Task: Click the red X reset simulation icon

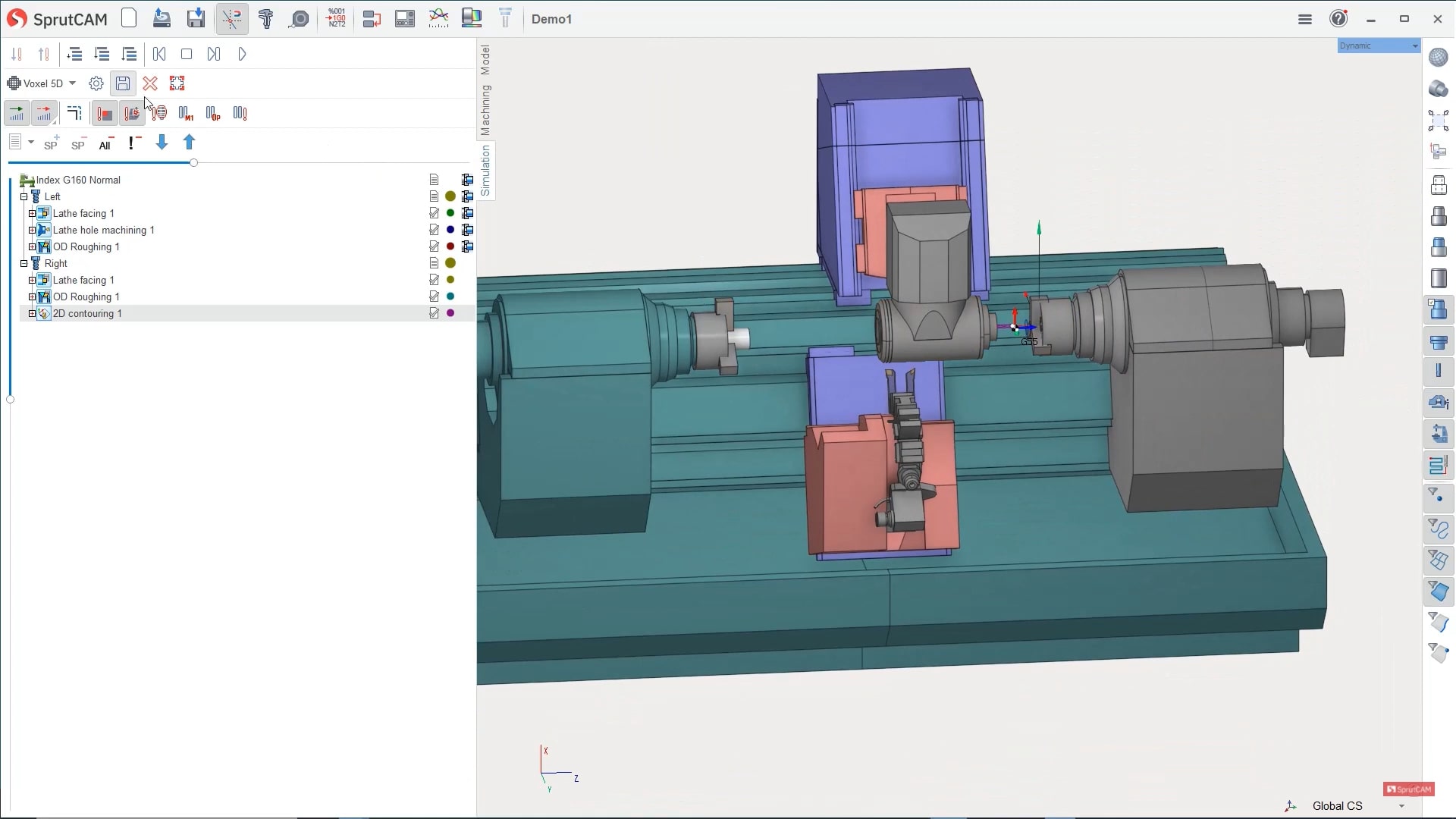Action: point(150,83)
